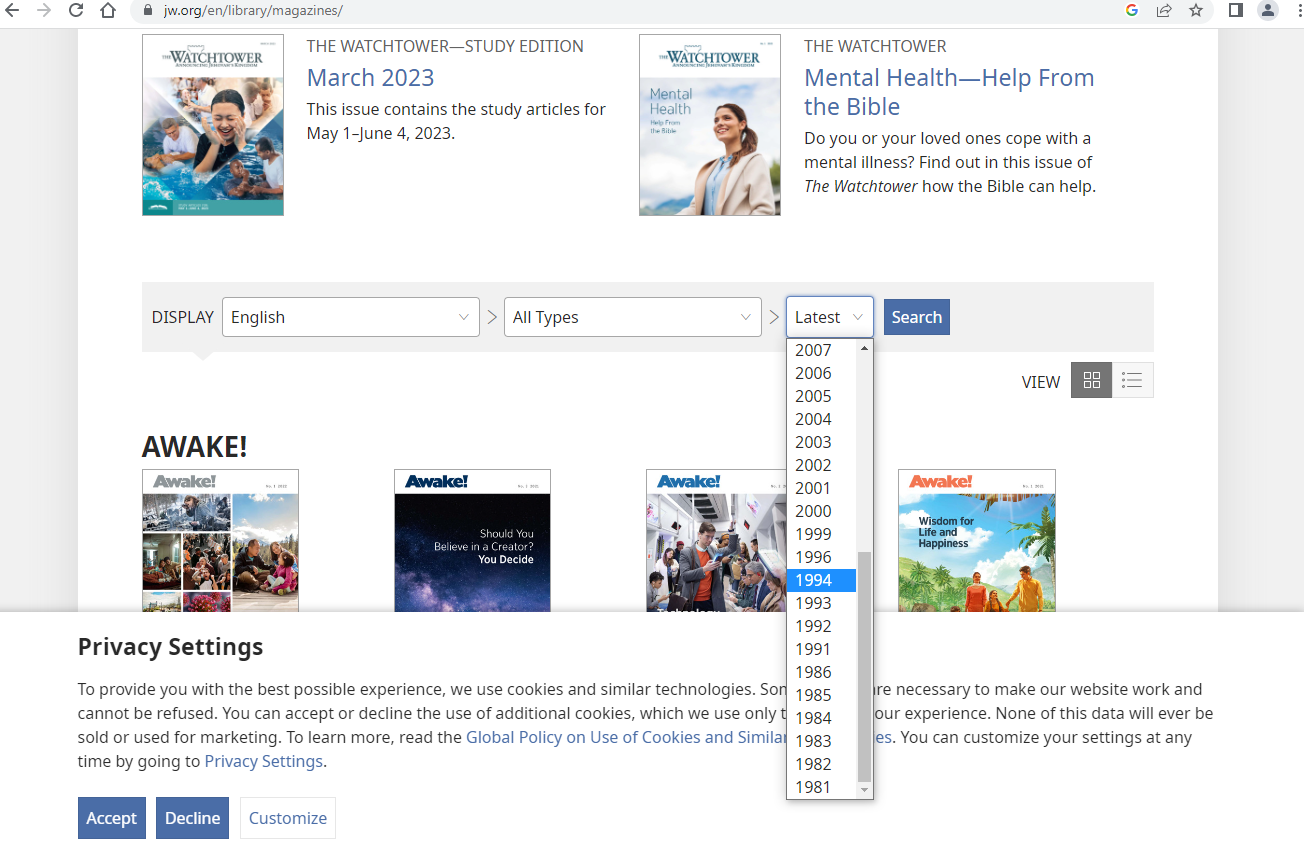The width and height of the screenshot is (1304, 856).
Task: Collapse the Latest year dropdown
Action: pyautogui.click(x=830, y=317)
